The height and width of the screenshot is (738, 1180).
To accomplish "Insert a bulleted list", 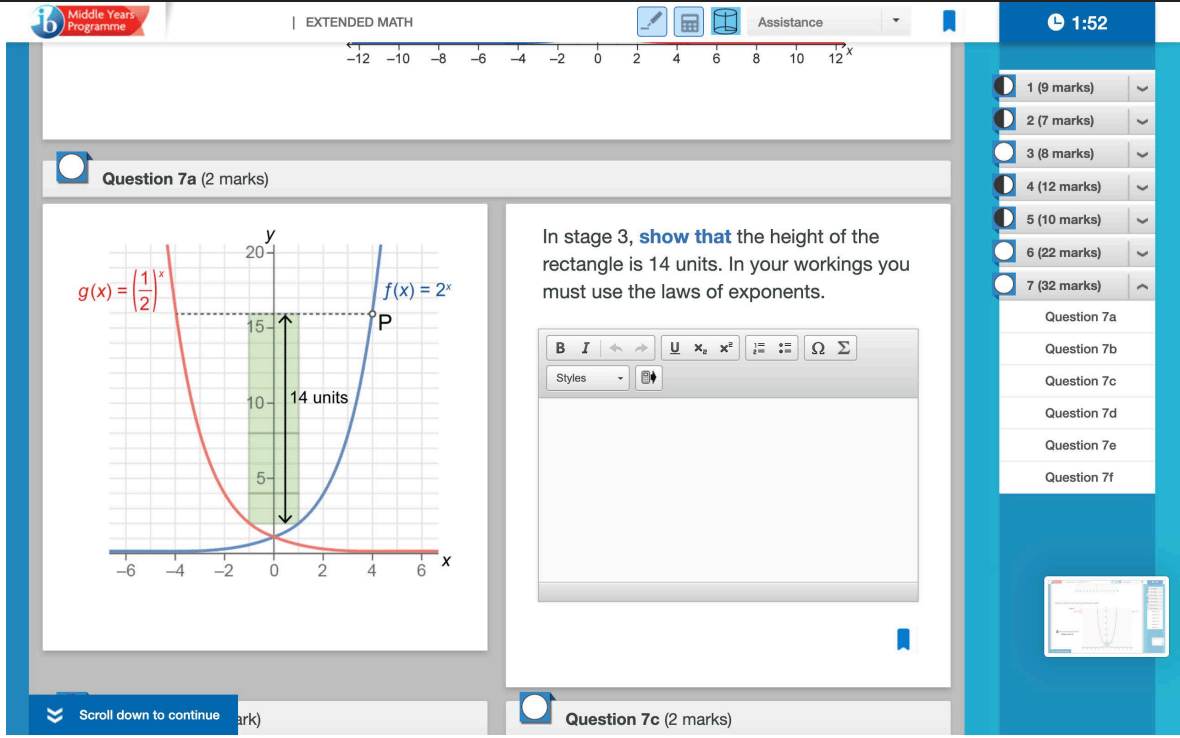I will click(x=784, y=348).
